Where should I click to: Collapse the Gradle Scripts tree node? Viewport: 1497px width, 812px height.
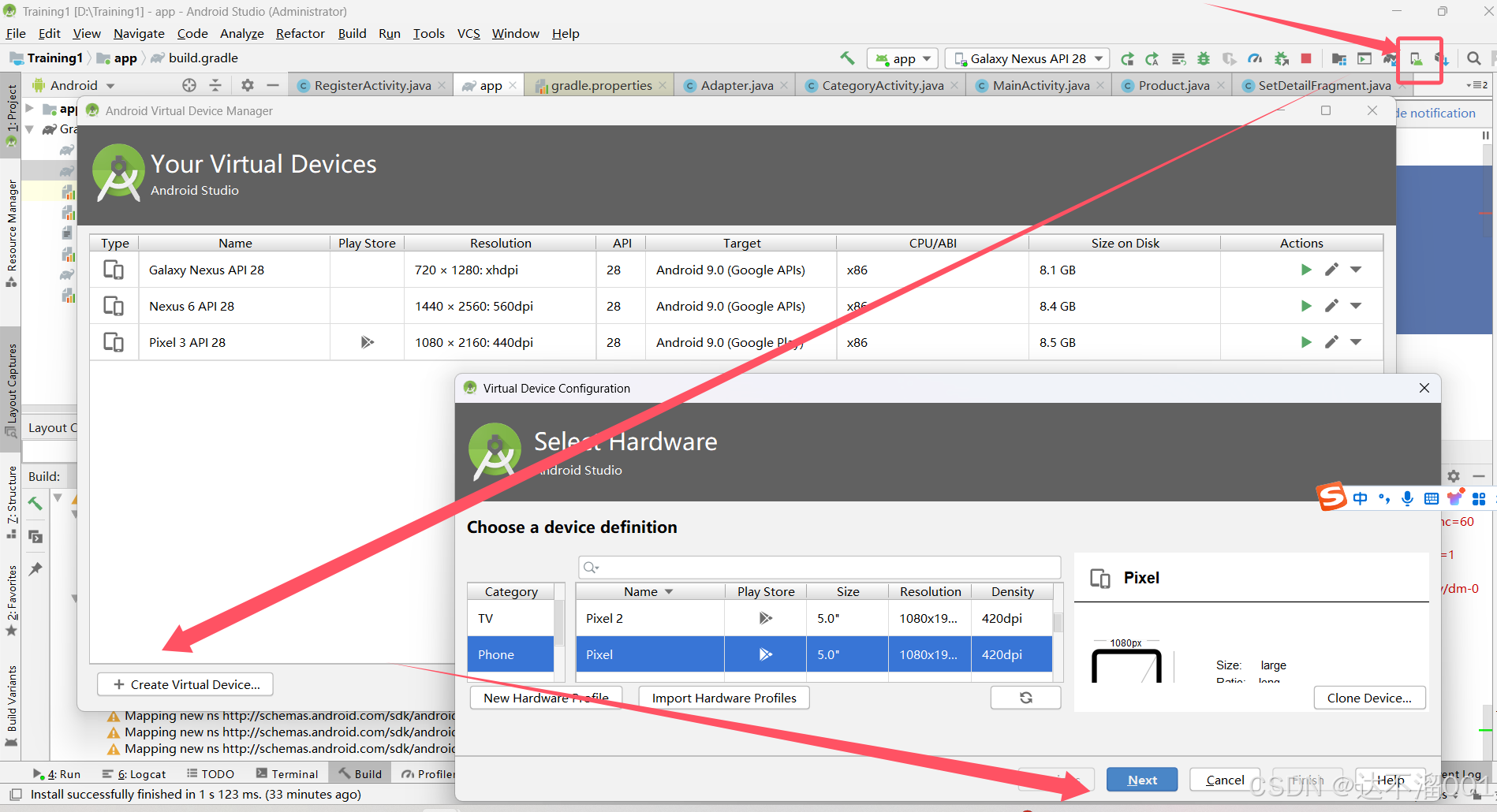pos(30,129)
